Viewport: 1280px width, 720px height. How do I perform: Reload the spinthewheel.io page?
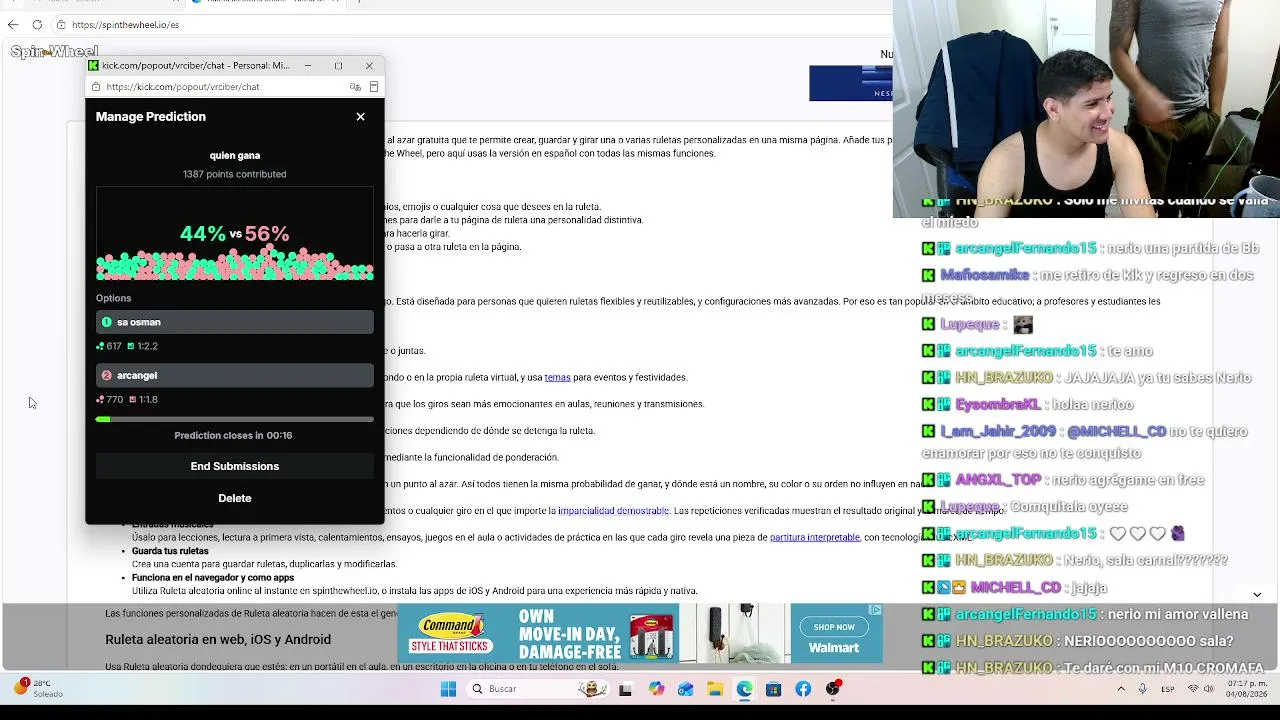37,25
